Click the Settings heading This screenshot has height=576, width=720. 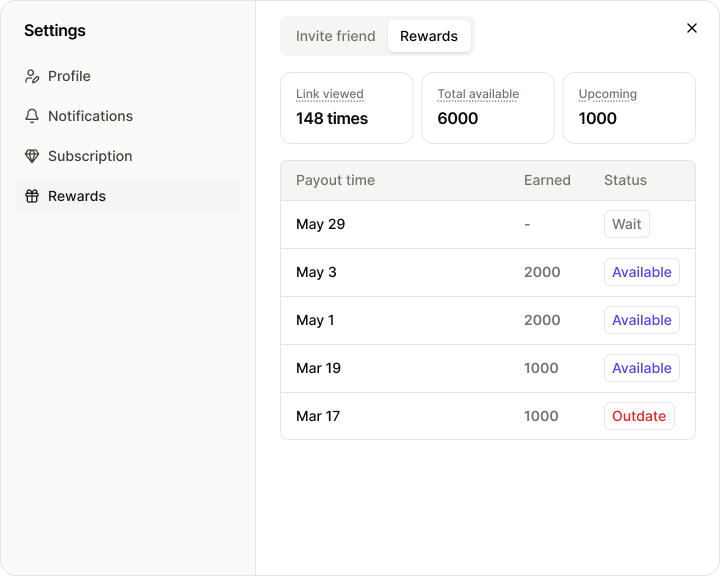click(x=55, y=30)
